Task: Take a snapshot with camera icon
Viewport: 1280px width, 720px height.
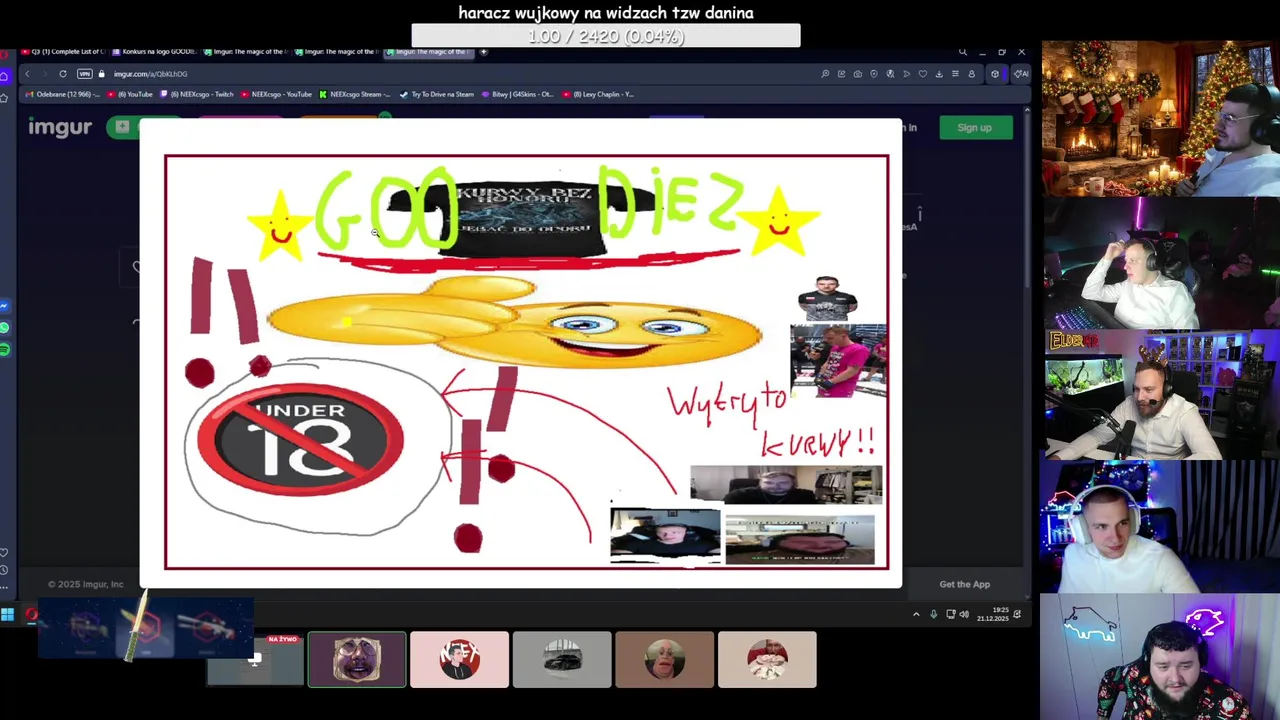Action: point(857,74)
